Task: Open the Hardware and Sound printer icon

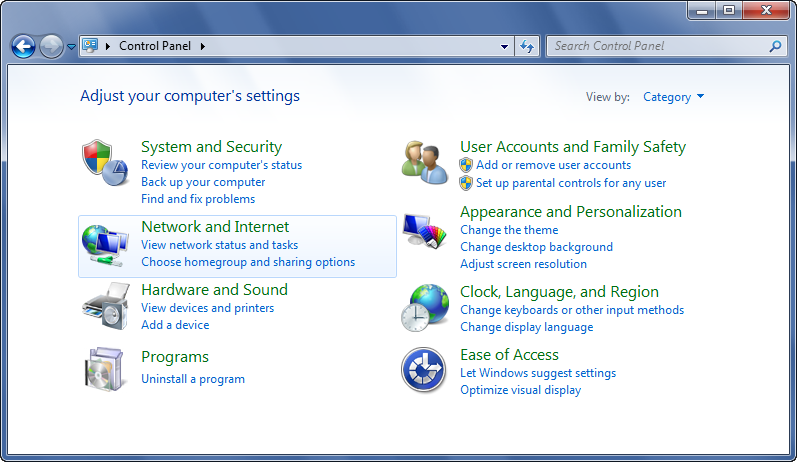Action: coord(105,306)
